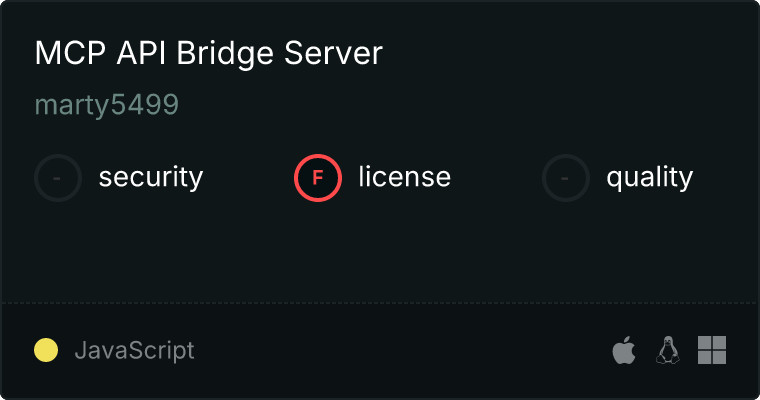Click the blank area right of the title

point(560,54)
